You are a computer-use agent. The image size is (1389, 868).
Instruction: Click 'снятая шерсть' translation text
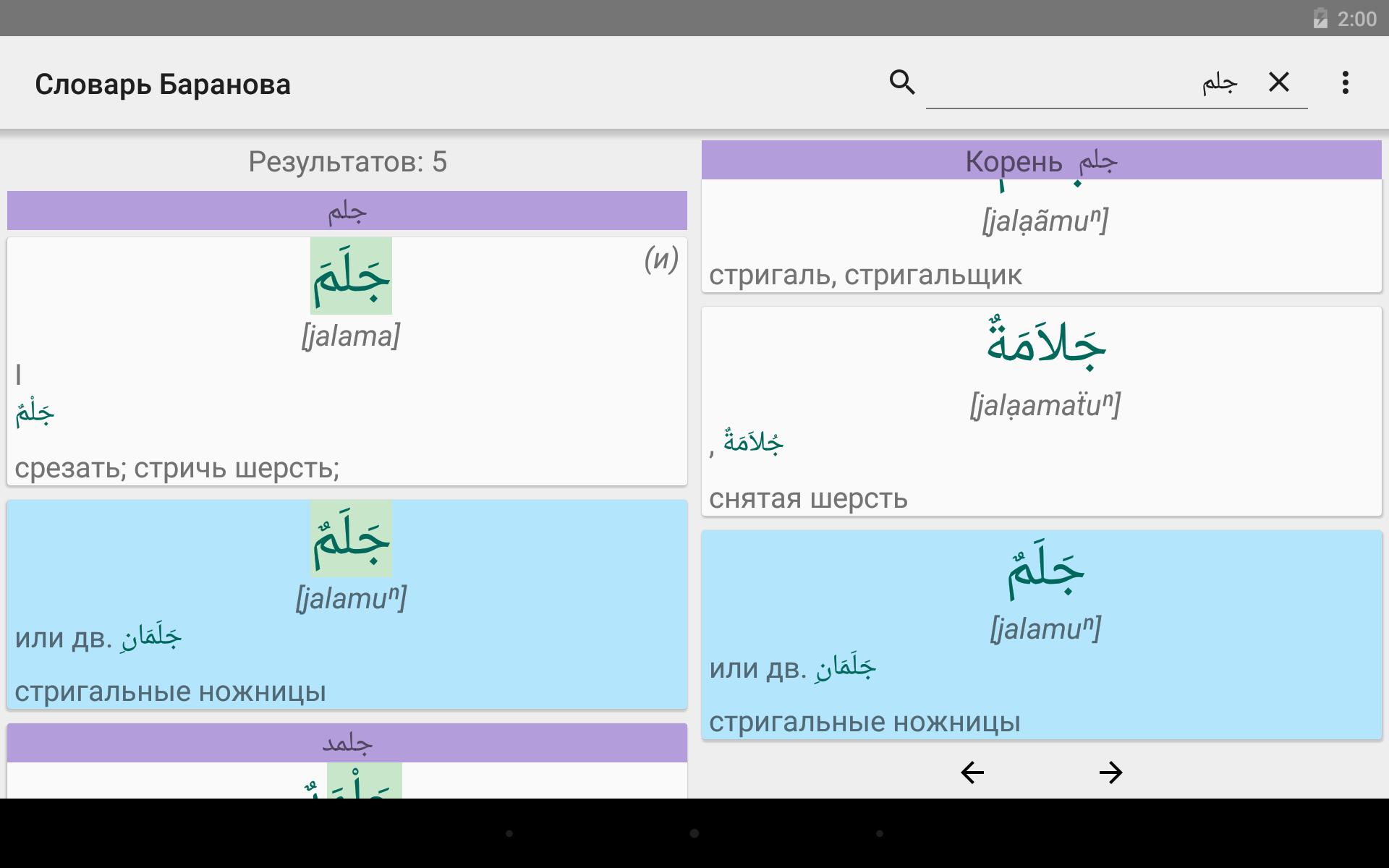808,498
